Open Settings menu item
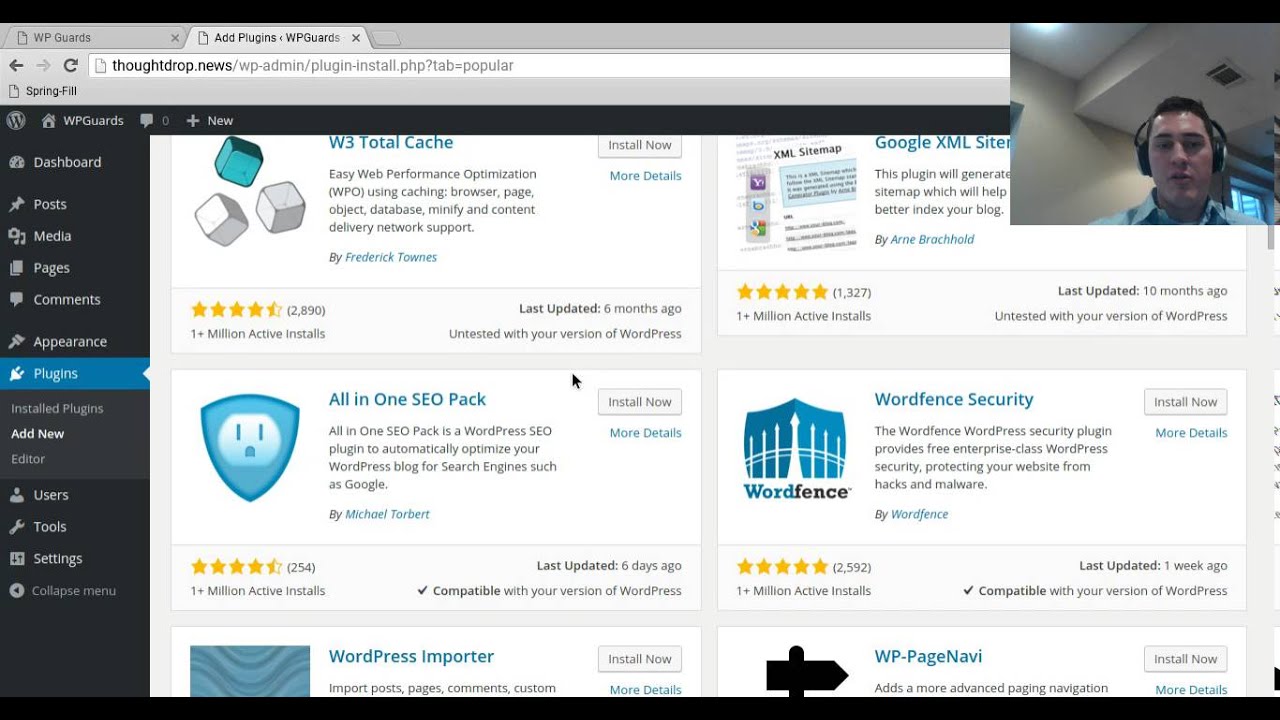This screenshot has width=1280, height=720. click(75, 559)
